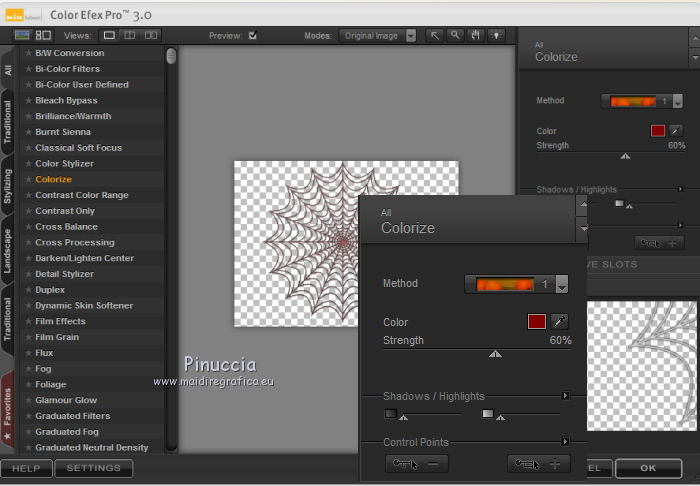Click the OK button

click(648, 468)
